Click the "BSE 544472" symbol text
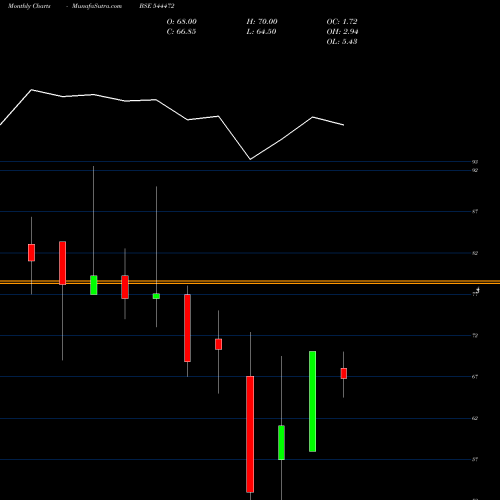500x500 pixels. coord(157,6)
